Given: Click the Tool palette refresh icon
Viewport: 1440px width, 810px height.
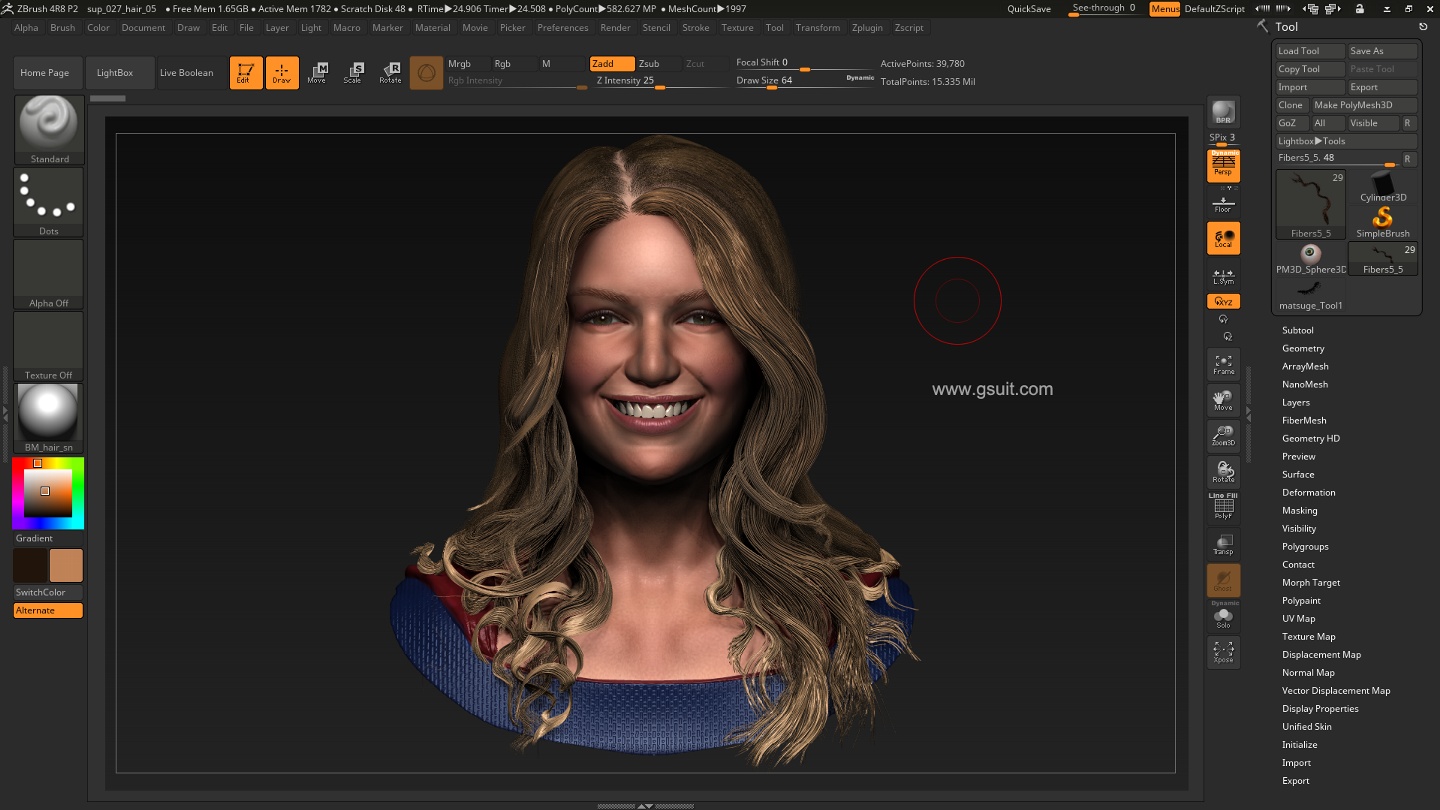Looking at the screenshot, I should click(x=1423, y=27).
